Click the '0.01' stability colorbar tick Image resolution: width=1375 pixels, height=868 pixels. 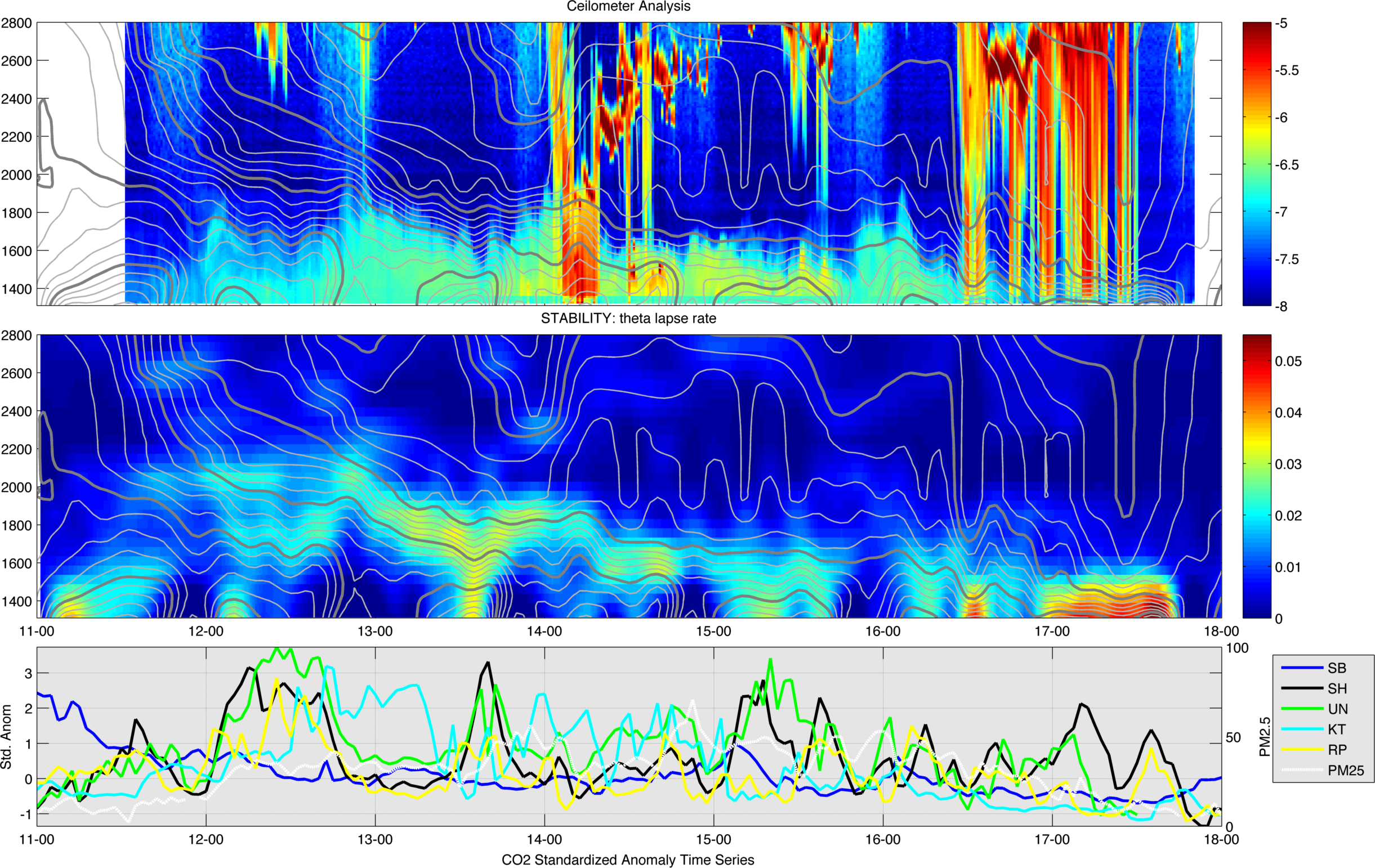pyautogui.click(x=1288, y=567)
